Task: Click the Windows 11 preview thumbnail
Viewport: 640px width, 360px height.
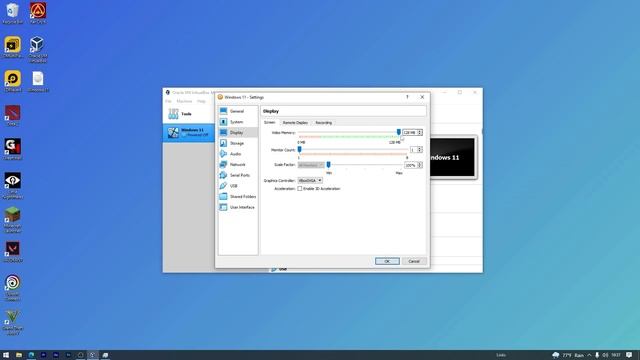Action: point(453,157)
